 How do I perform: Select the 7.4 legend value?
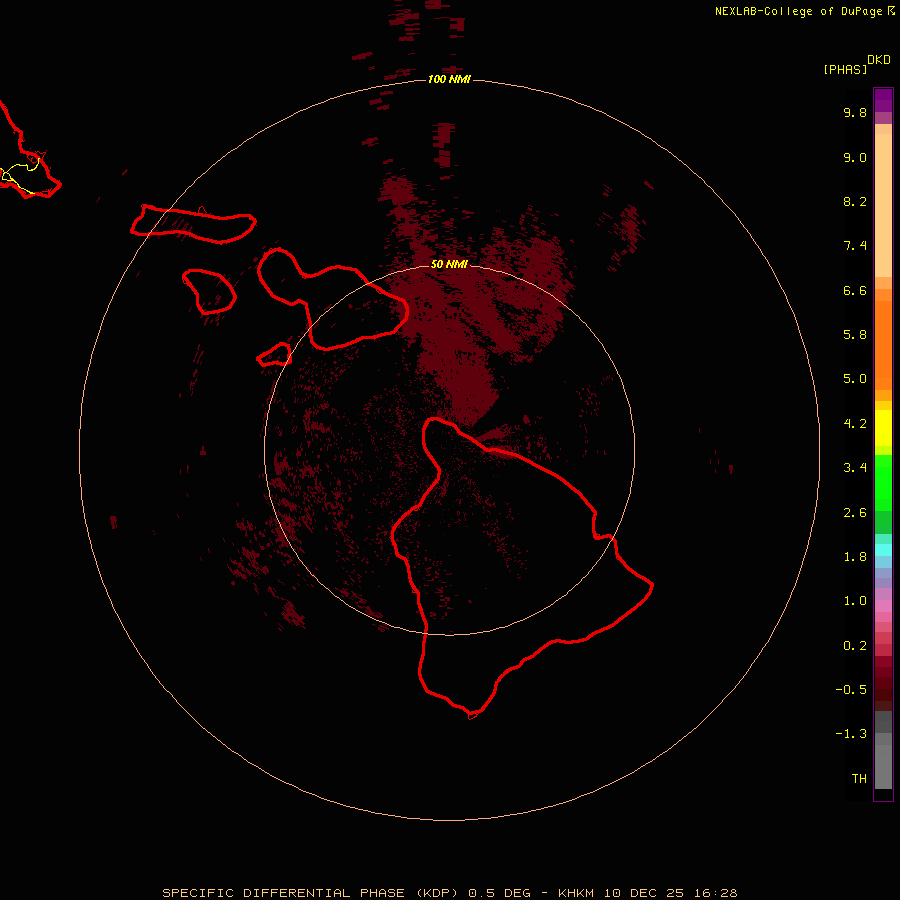(855, 246)
